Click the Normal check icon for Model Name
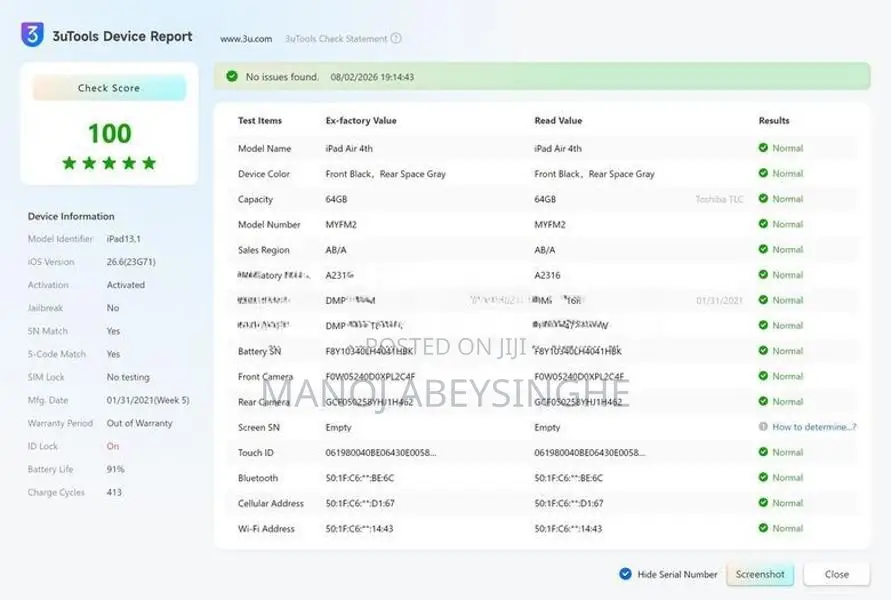 point(763,148)
